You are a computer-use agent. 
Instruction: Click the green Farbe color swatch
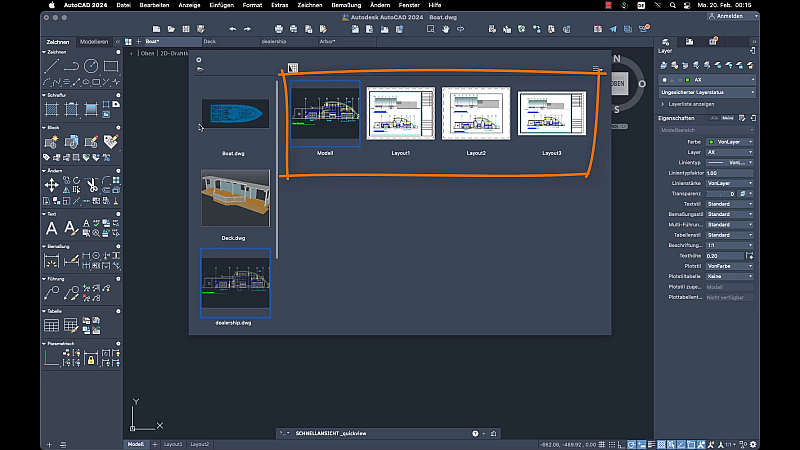tap(711, 142)
